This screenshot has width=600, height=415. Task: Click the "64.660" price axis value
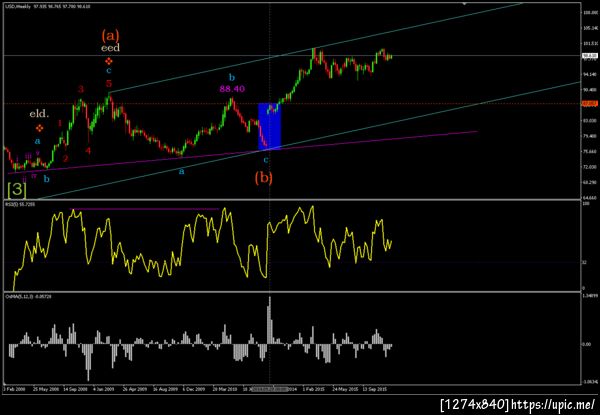(589, 198)
